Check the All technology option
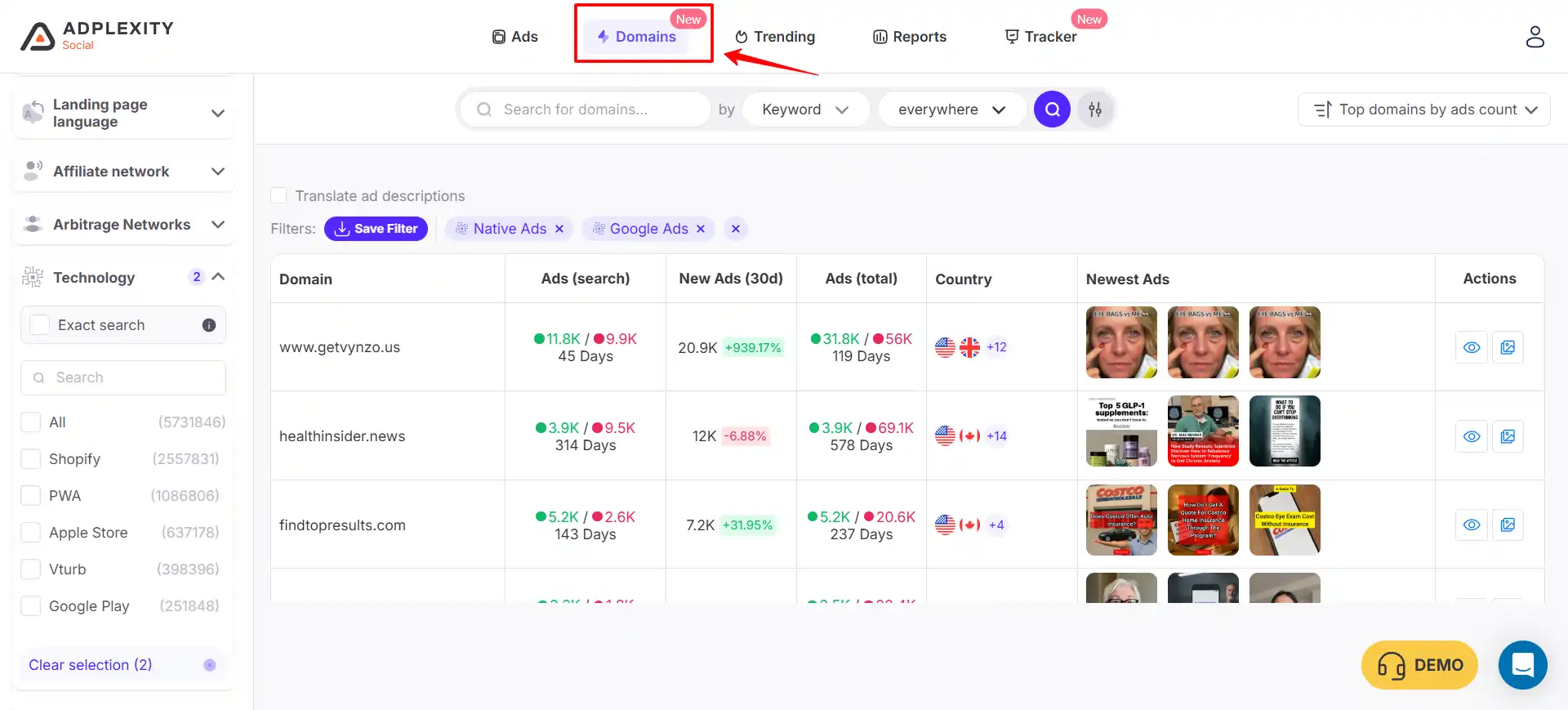This screenshot has height=710, width=1568. coord(31,422)
